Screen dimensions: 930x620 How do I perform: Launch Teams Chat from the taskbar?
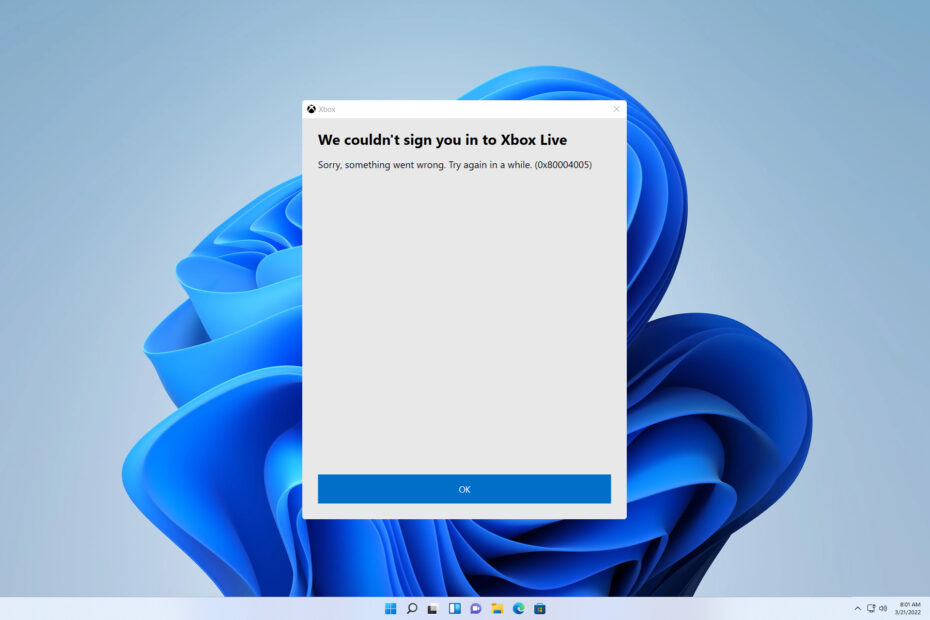476,608
